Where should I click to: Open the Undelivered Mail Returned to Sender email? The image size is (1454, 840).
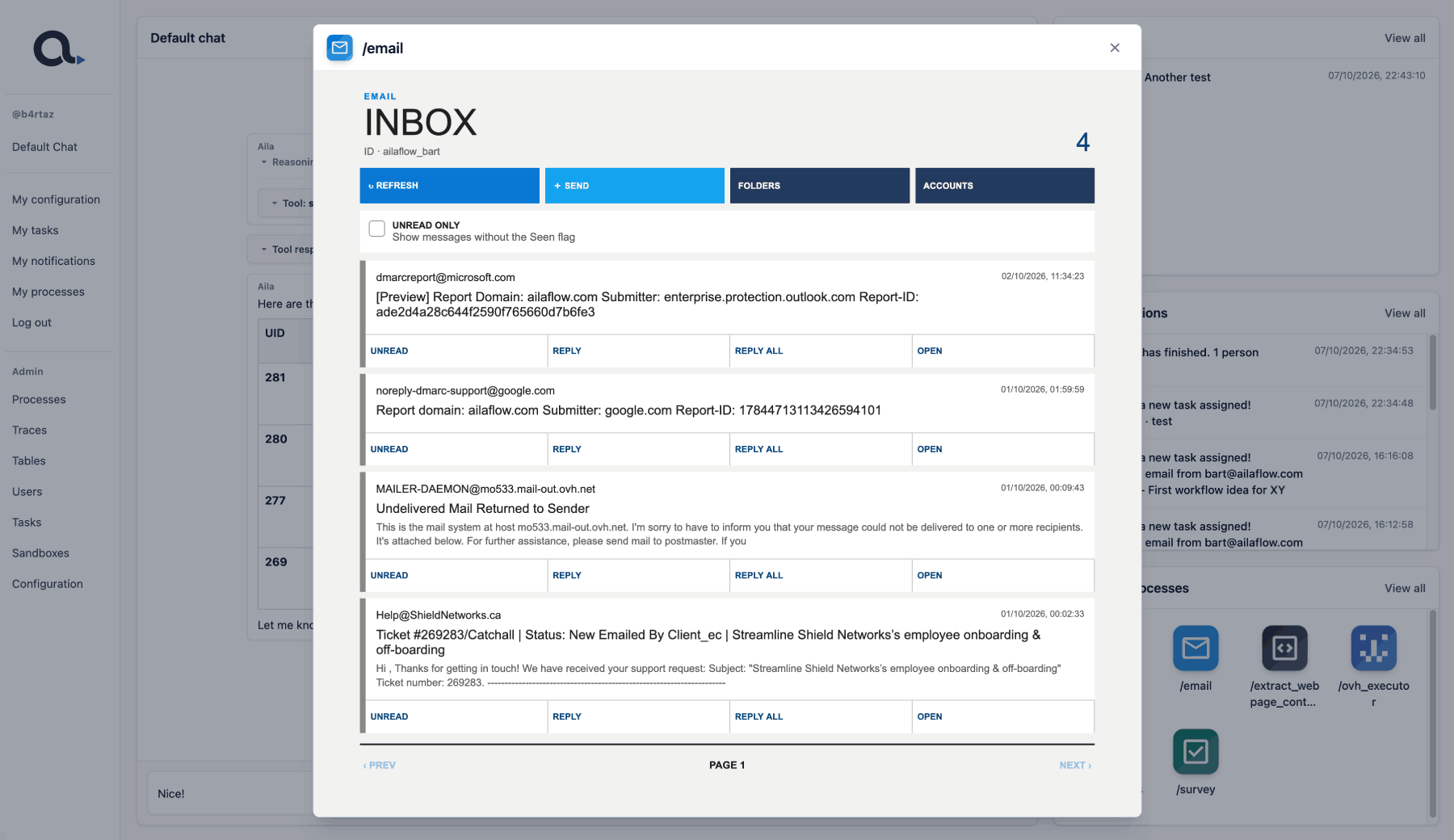pyautogui.click(x=1003, y=576)
